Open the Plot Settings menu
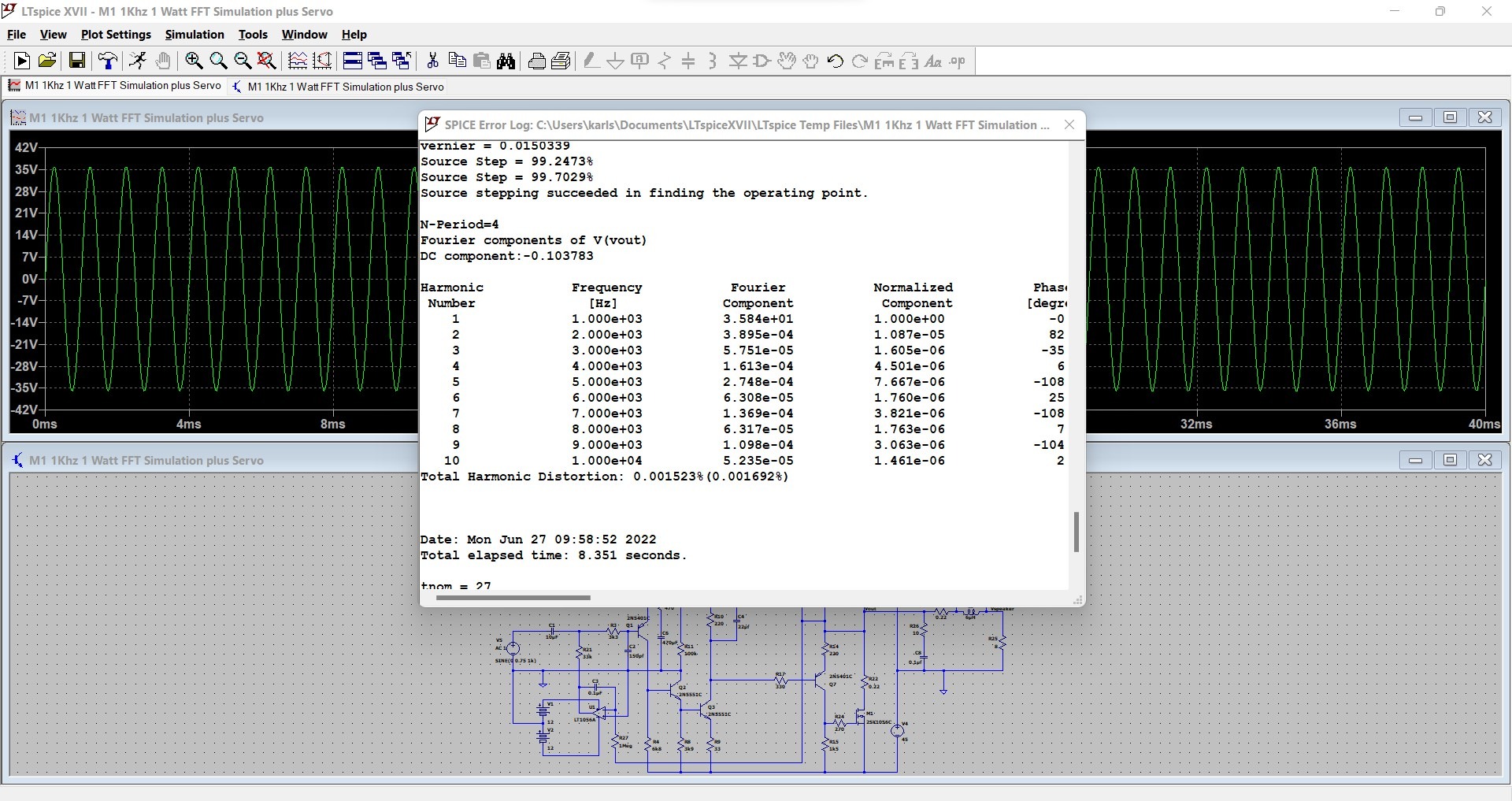 [116, 35]
